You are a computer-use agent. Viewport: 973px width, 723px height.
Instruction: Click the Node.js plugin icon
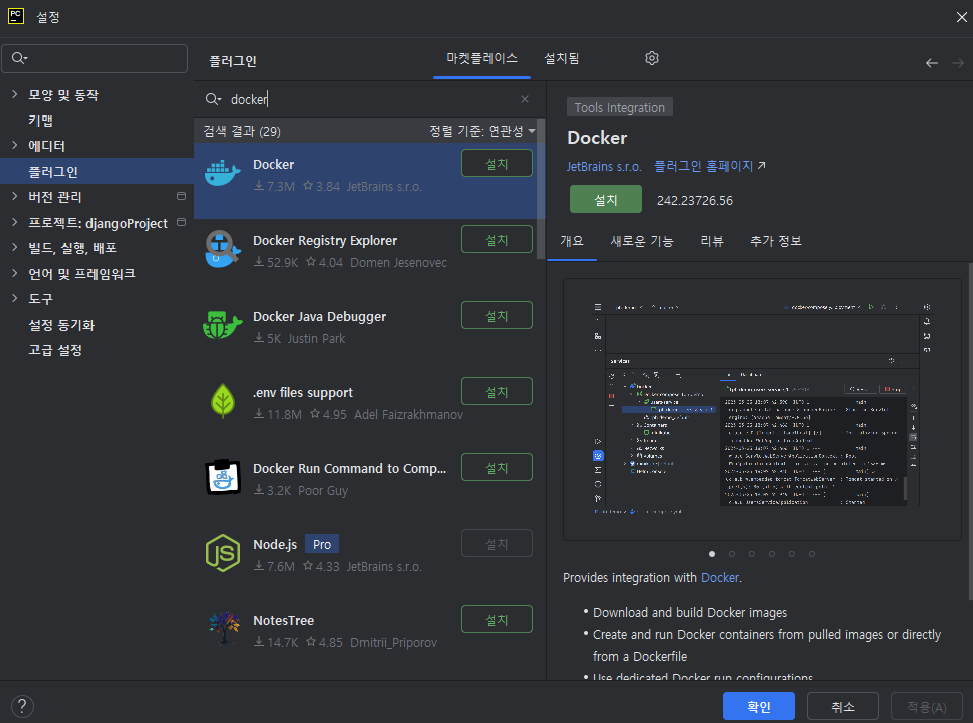(223, 553)
